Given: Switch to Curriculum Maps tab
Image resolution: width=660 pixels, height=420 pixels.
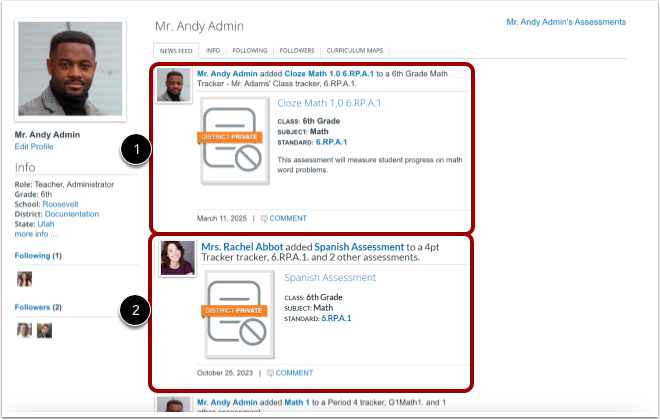Looking at the screenshot, I should [x=355, y=51].
